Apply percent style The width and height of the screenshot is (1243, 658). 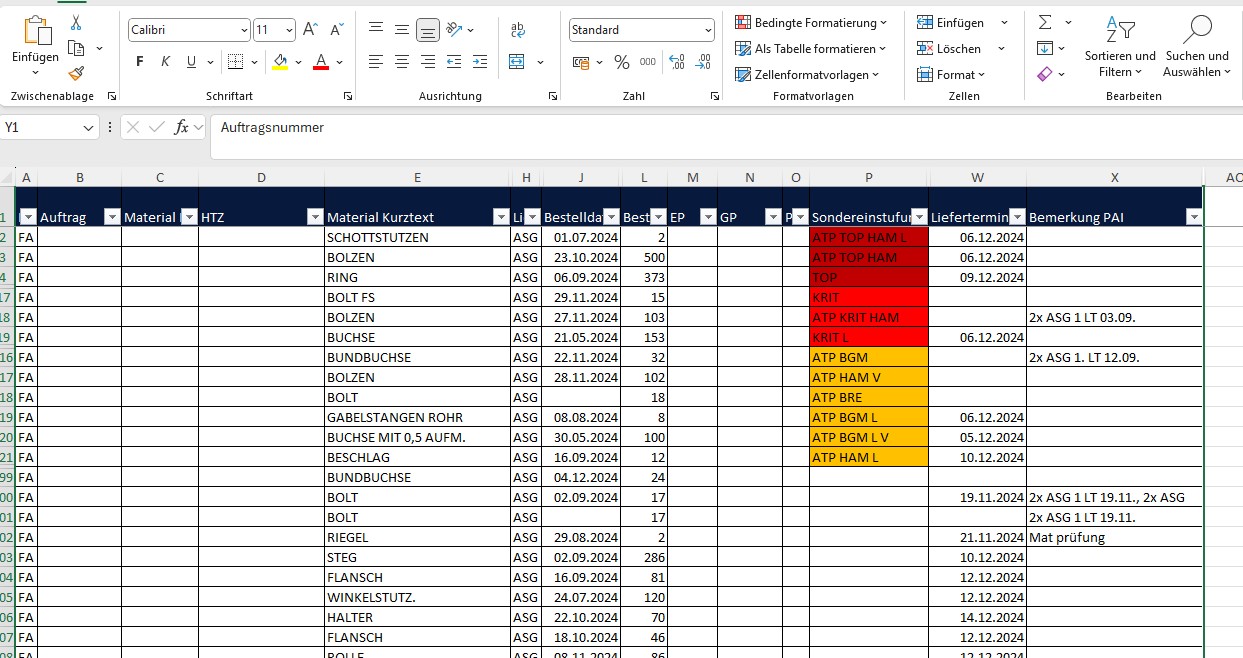(622, 62)
